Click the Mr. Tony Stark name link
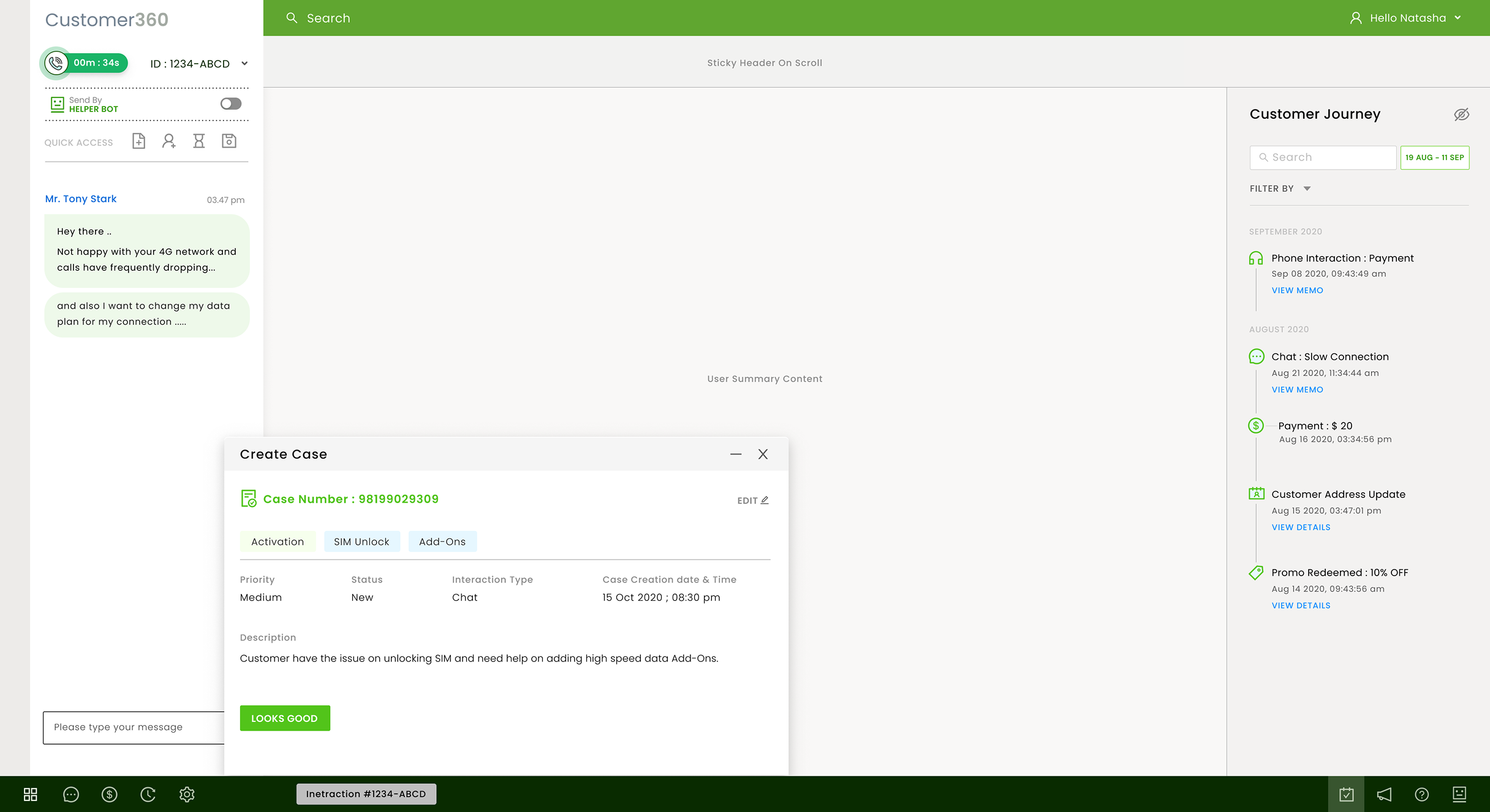The width and height of the screenshot is (1490, 812). coord(81,199)
